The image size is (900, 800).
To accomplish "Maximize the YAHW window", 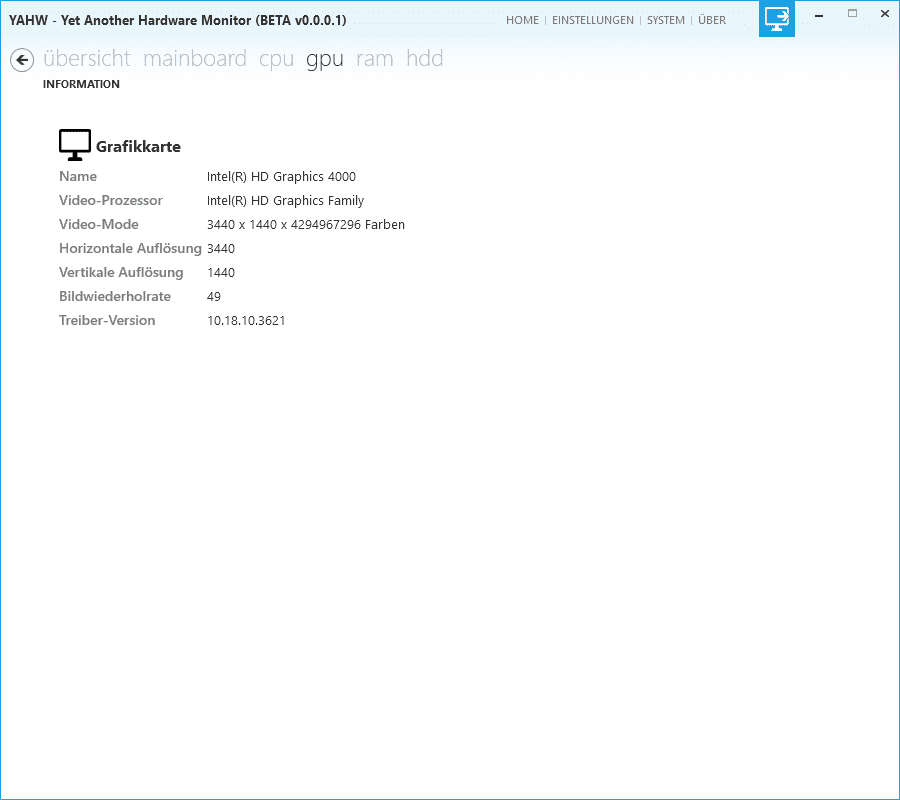I will 852,13.
